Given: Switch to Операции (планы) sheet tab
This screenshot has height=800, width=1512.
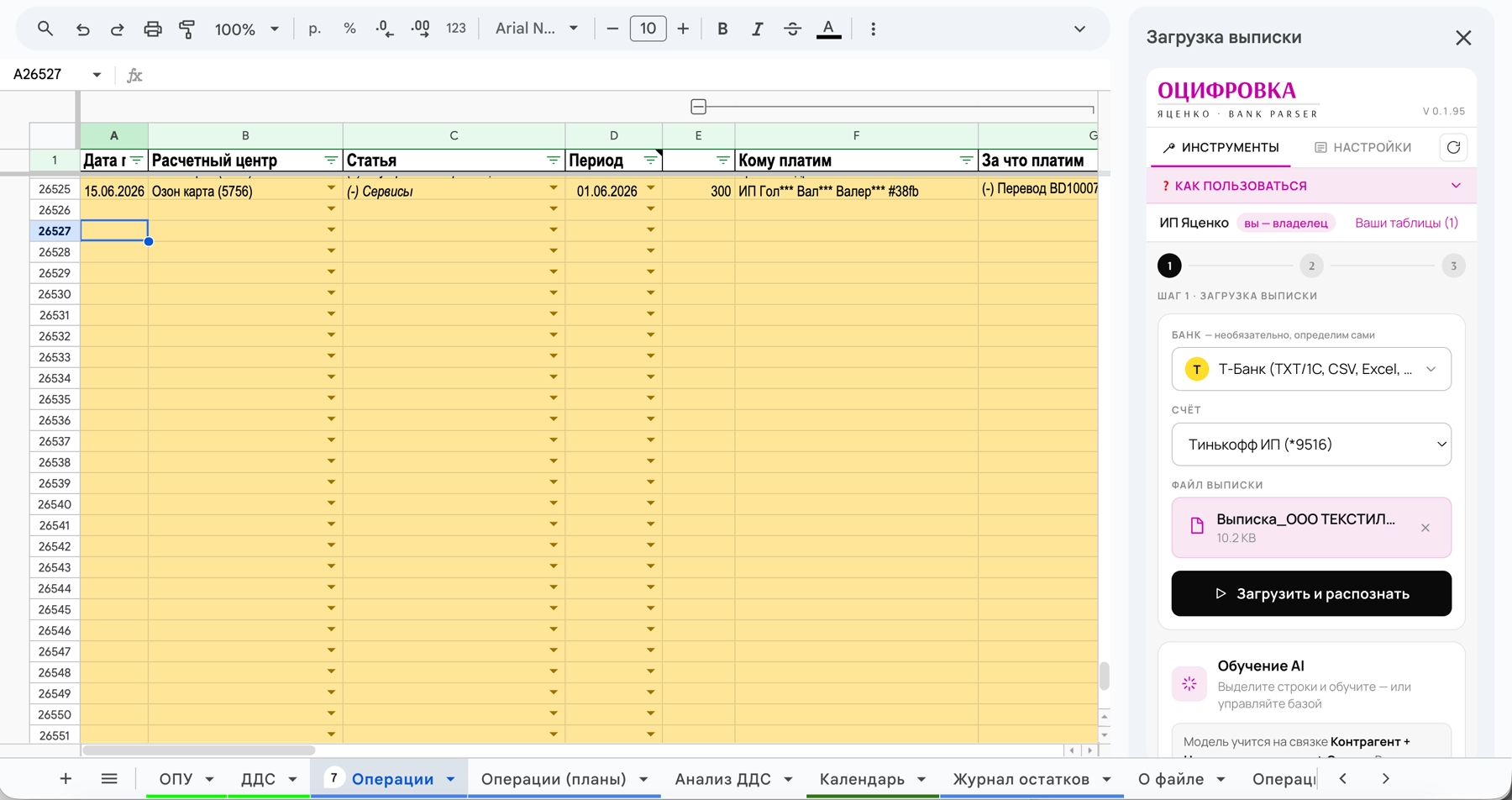Looking at the screenshot, I should tap(554, 779).
